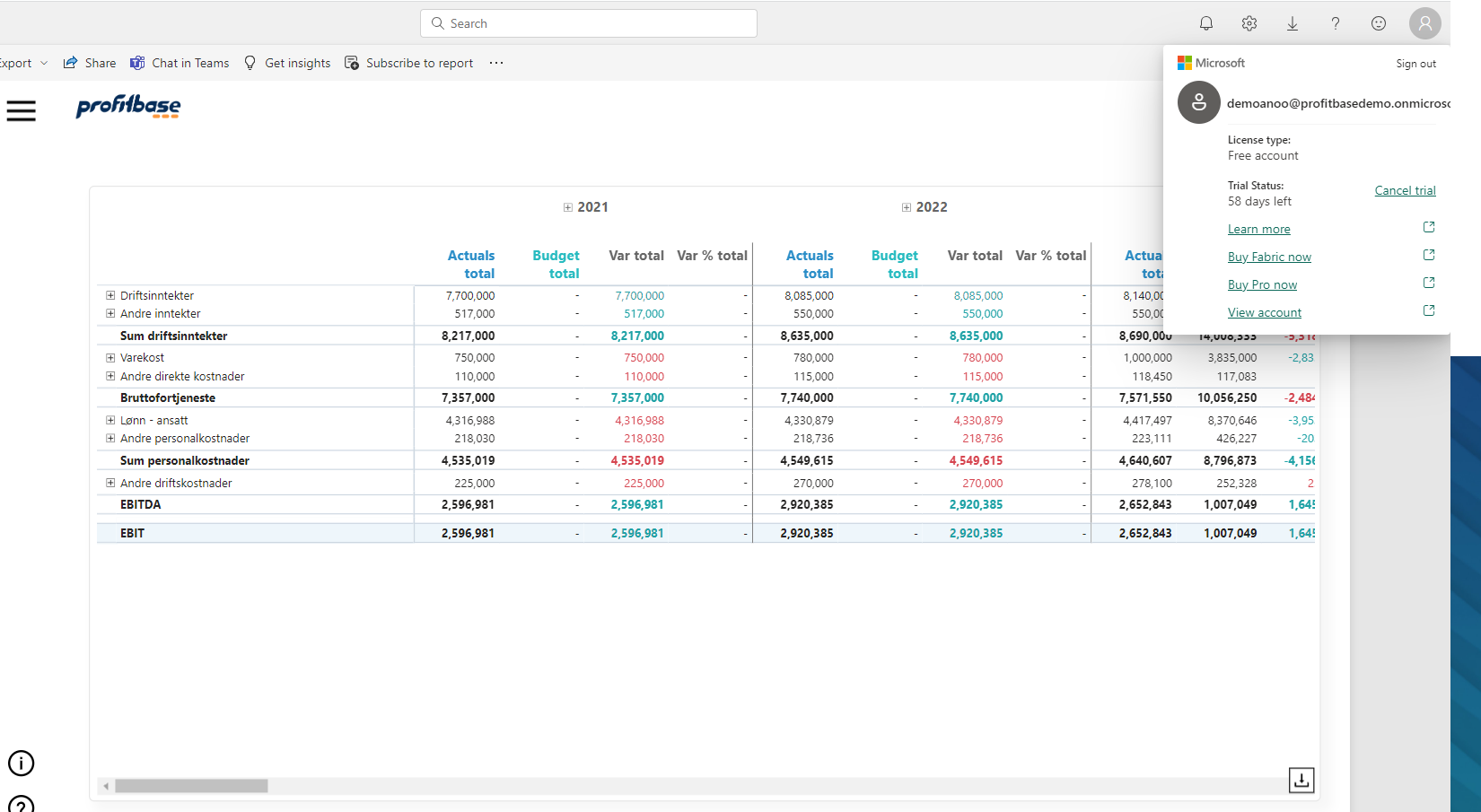Click the Get insights lightbulb icon
The width and height of the screenshot is (1481, 812).
pyautogui.click(x=250, y=63)
